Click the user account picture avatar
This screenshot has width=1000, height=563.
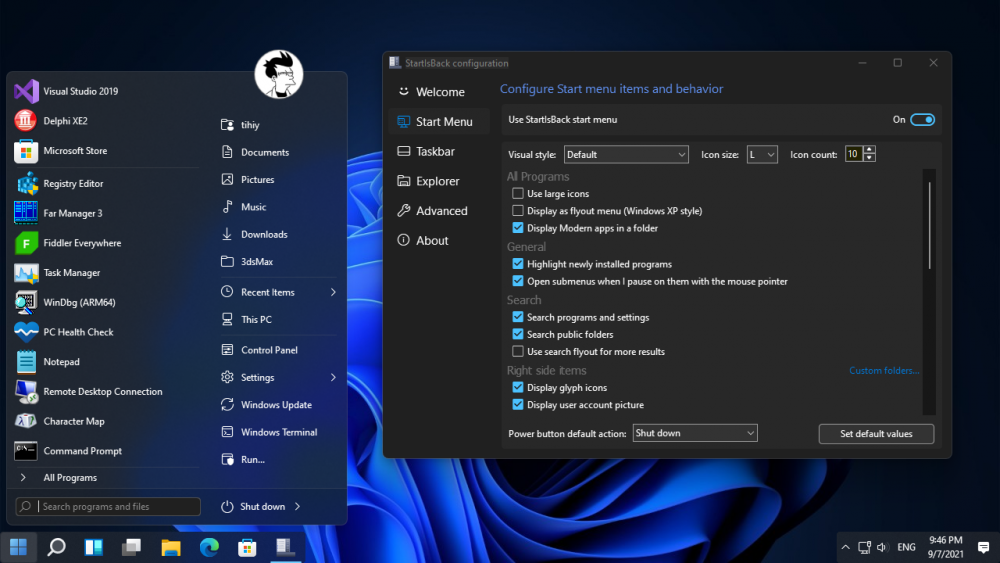pos(278,75)
